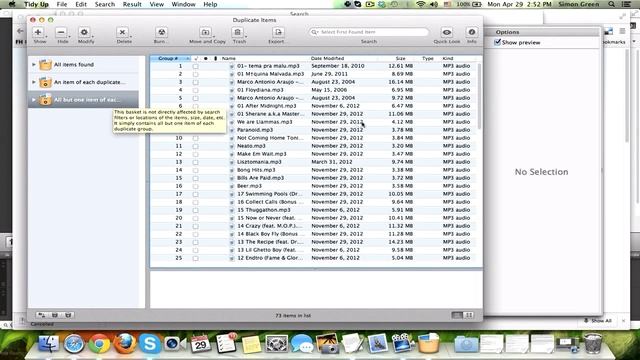The width and height of the screenshot is (640, 360).
Task: Open the Edit menu
Action: (x=81, y=4)
